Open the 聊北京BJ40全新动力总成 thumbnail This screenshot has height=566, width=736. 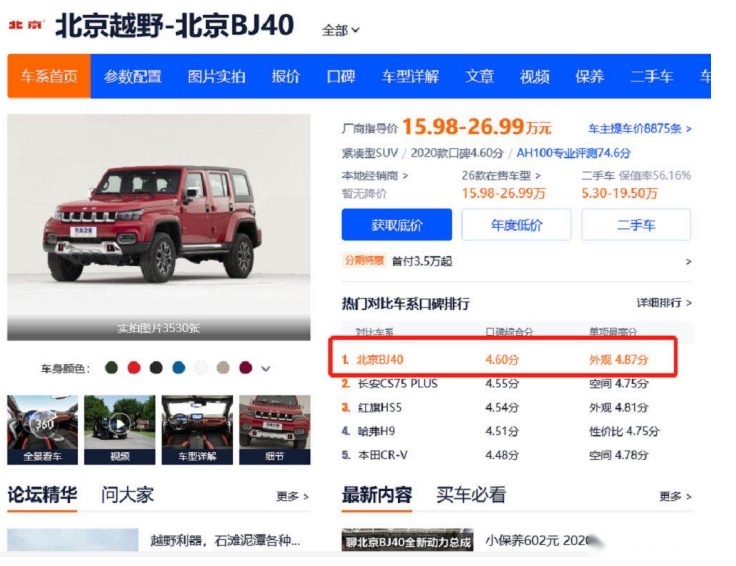click(407, 540)
